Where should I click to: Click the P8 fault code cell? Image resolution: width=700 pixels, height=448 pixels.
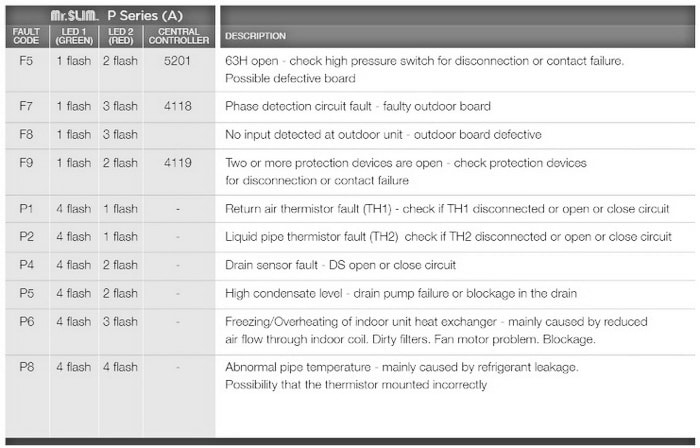pyautogui.click(x=26, y=367)
